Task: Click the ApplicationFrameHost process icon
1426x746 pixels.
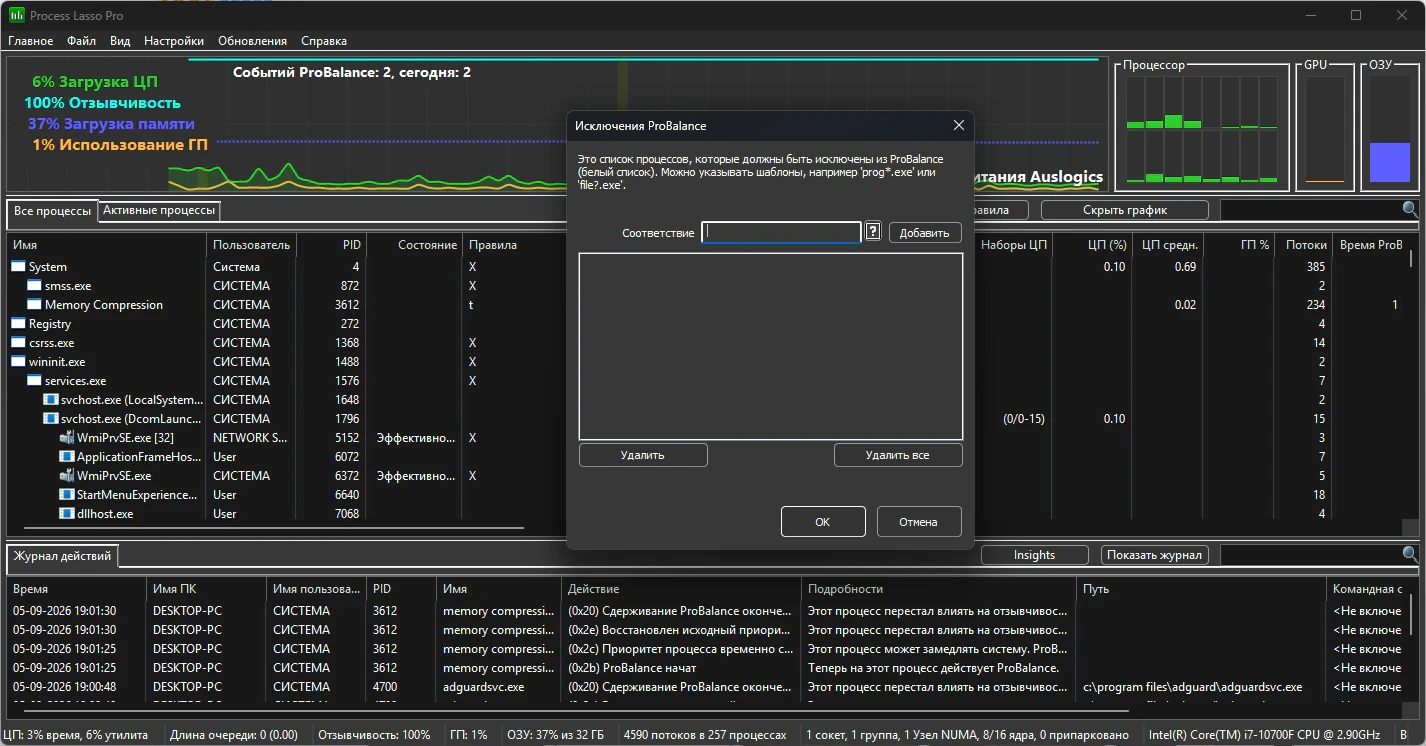Action: coord(66,457)
